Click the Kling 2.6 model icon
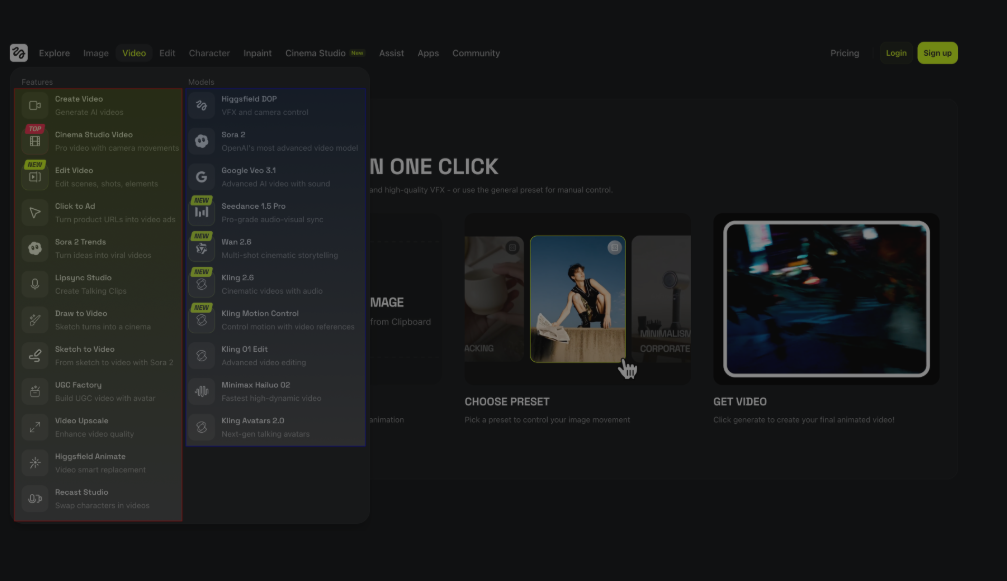Image resolution: width=1007 pixels, height=581 pixels. 201,284
